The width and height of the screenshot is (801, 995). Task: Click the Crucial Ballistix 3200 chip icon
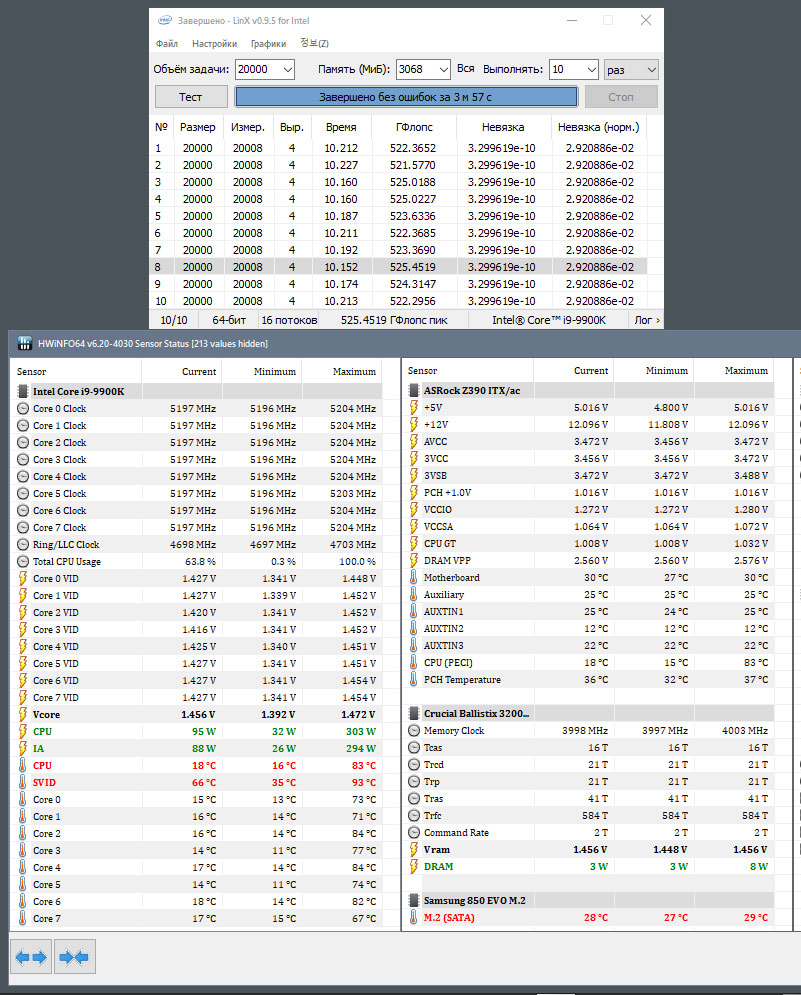(x=414, y=713)
